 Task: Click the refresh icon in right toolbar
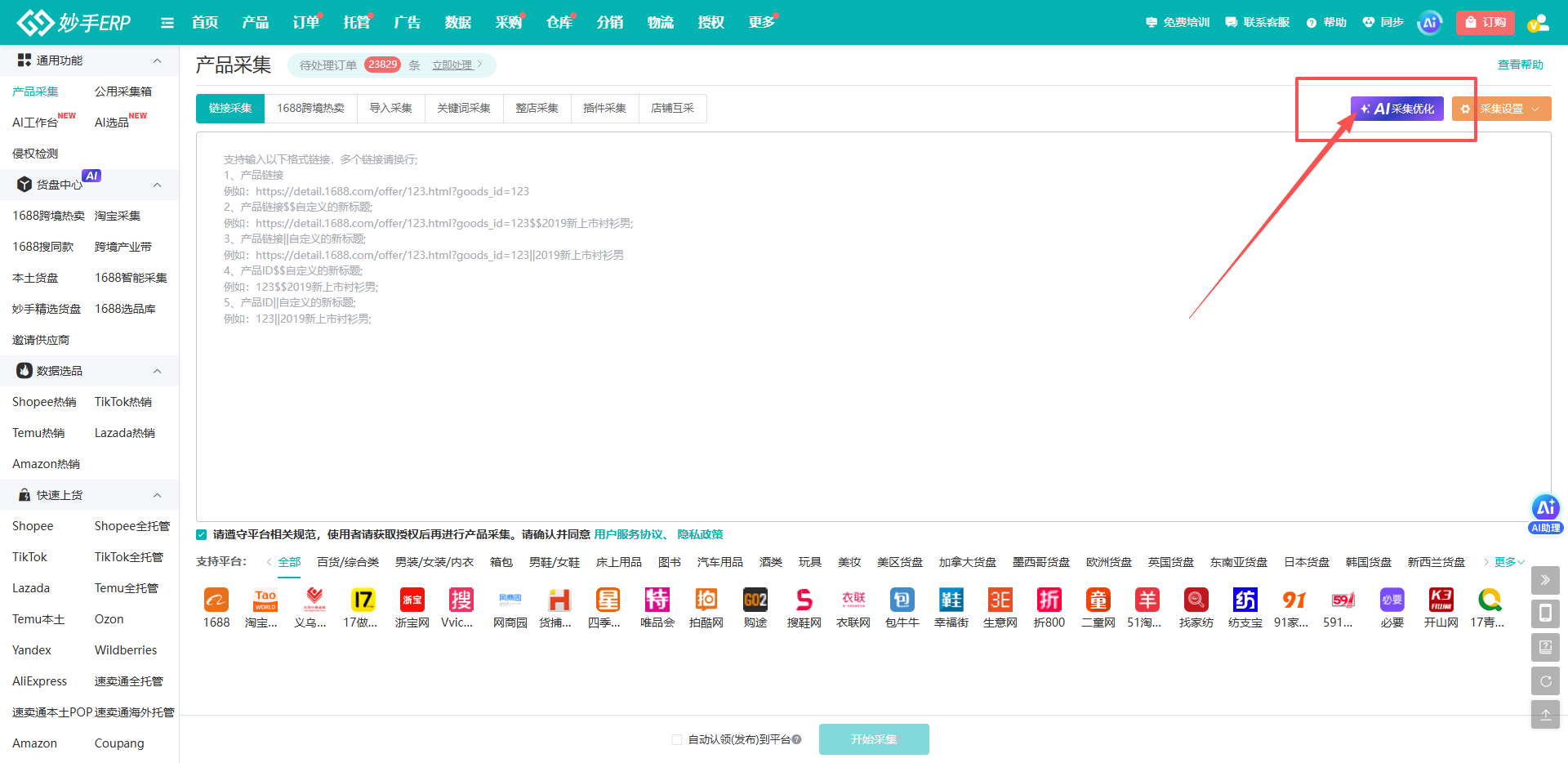click(1545, 680)
